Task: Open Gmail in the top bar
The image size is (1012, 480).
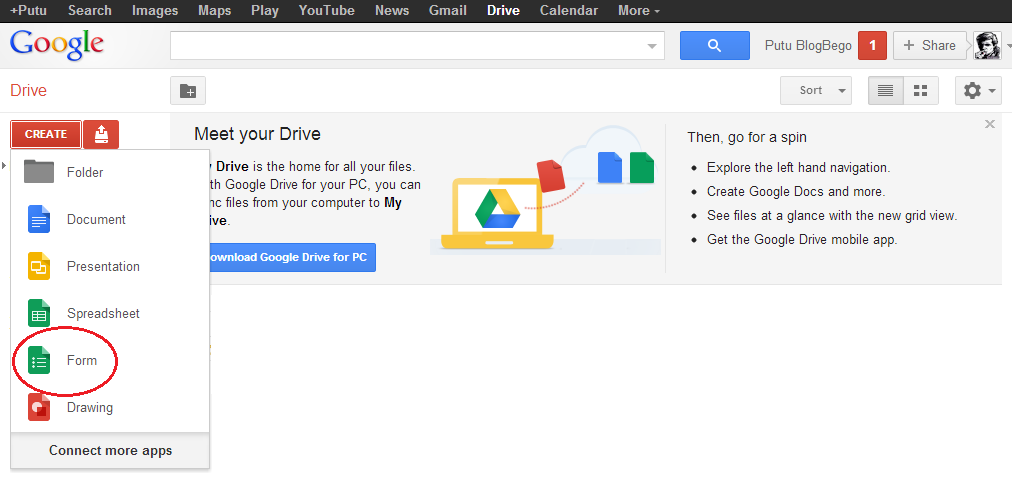Action: pos(448,10)
